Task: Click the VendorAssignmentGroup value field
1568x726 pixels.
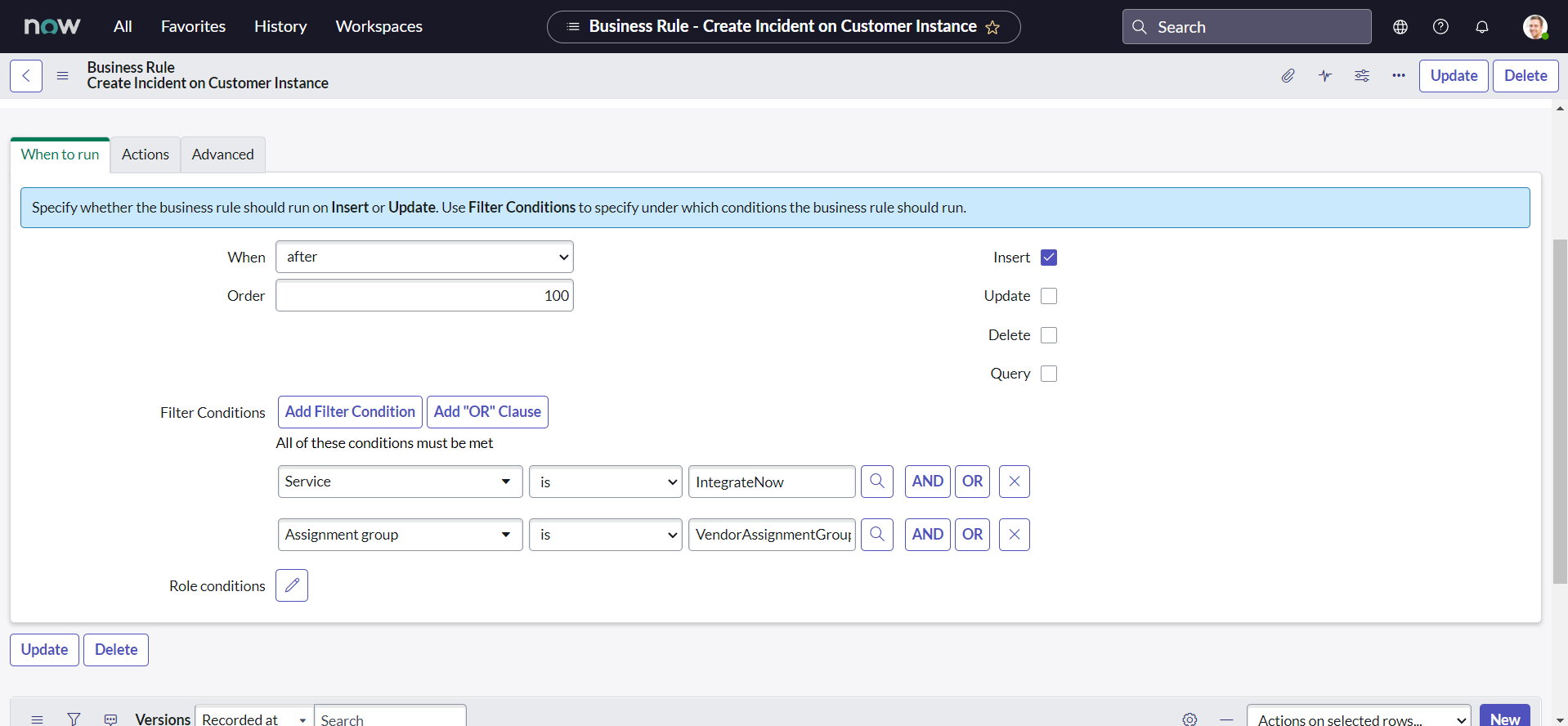Action: click(772, 535)
